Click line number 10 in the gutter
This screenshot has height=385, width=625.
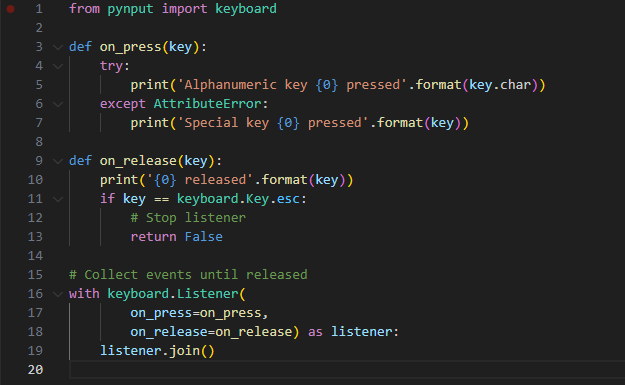coord(35,180)
